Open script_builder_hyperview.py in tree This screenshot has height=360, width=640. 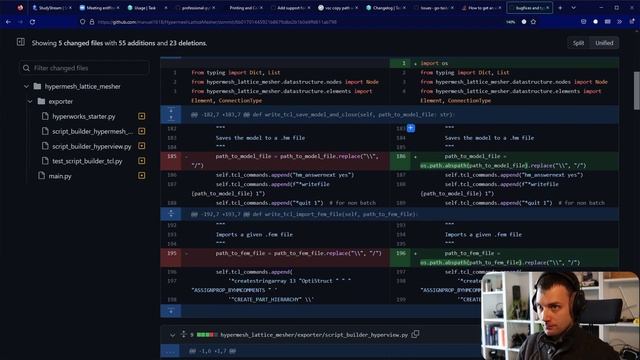[x=92, y=146]
